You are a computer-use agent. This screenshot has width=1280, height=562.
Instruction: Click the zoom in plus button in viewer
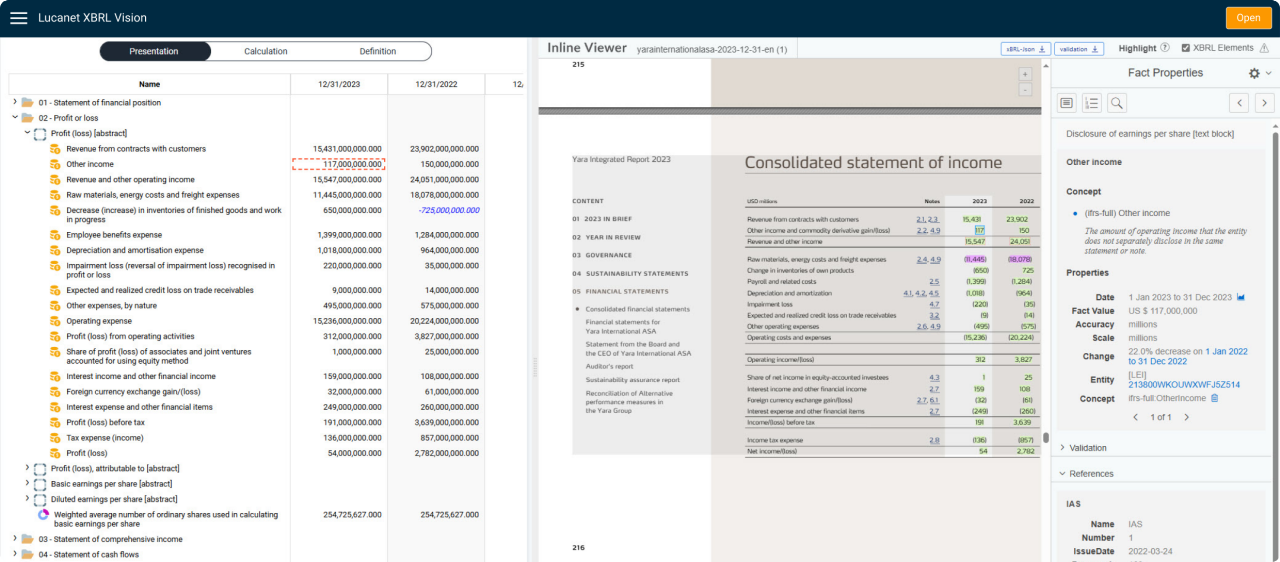[x=1024, y=74]
